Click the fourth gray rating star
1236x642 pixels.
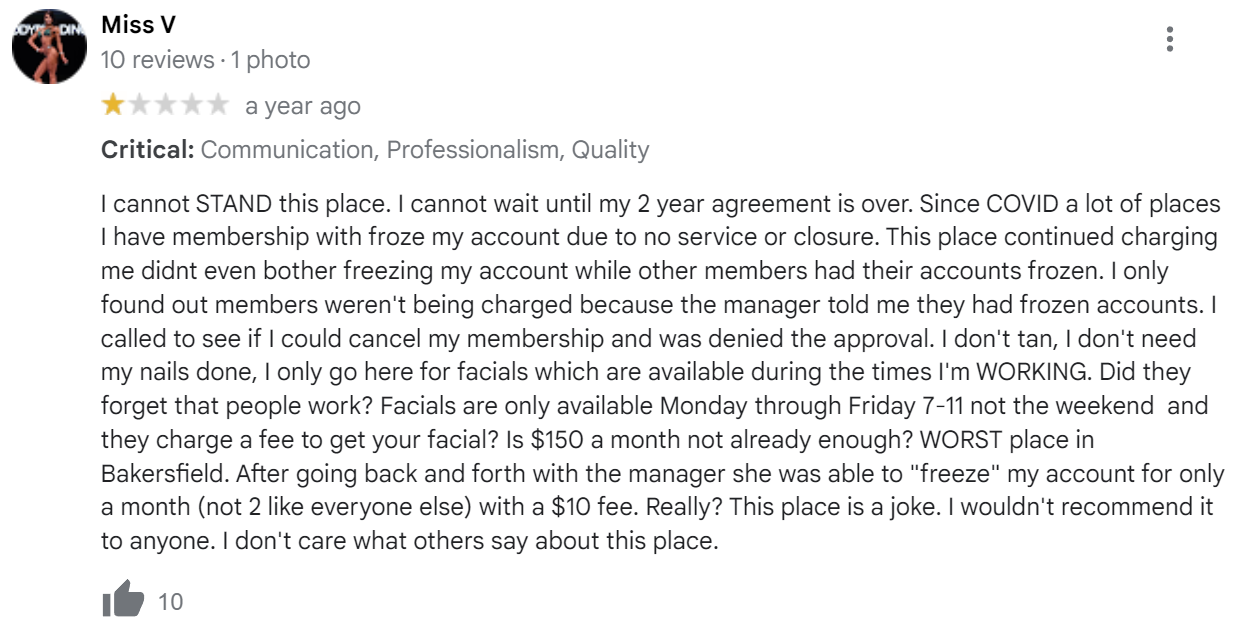[x=192, y=105]
